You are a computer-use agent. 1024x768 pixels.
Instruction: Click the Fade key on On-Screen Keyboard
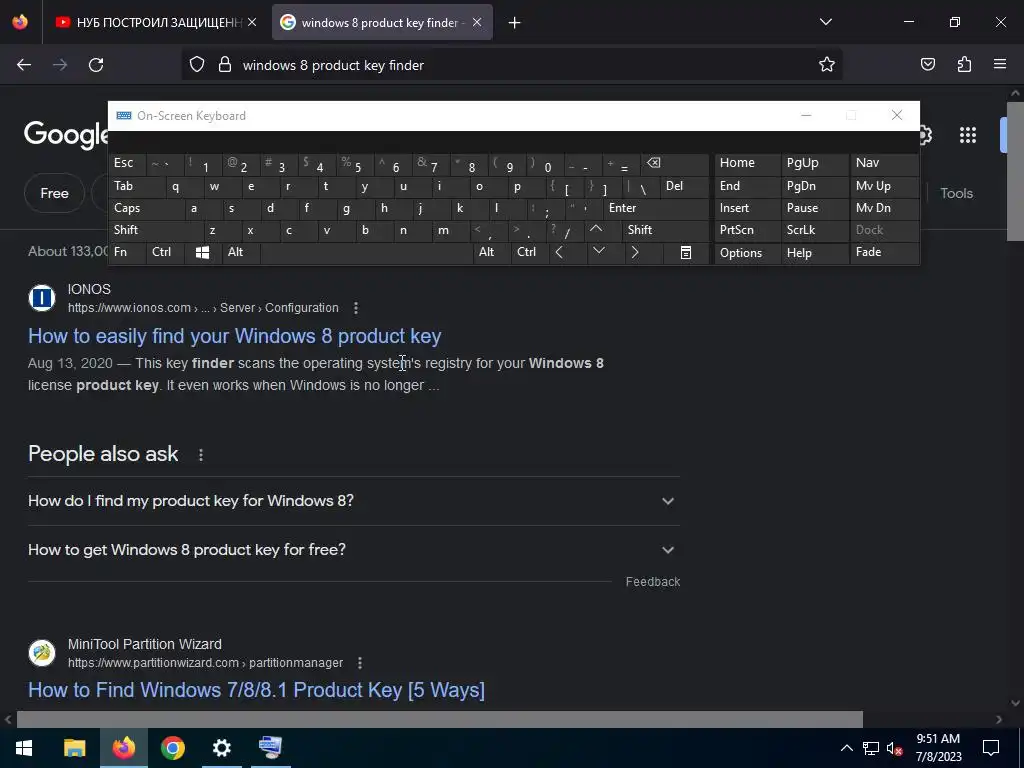[884, 252]
